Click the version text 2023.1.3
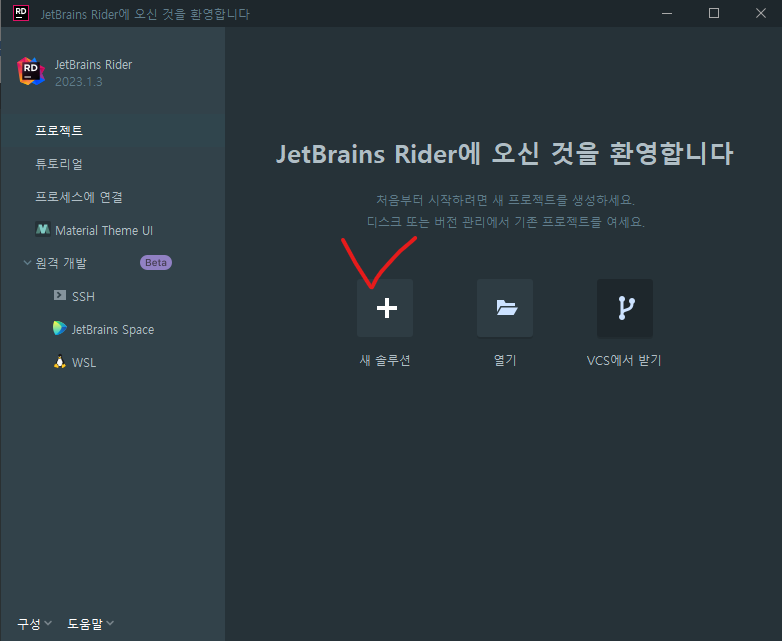This screenshot has width=782, height=641. point(78,82)
